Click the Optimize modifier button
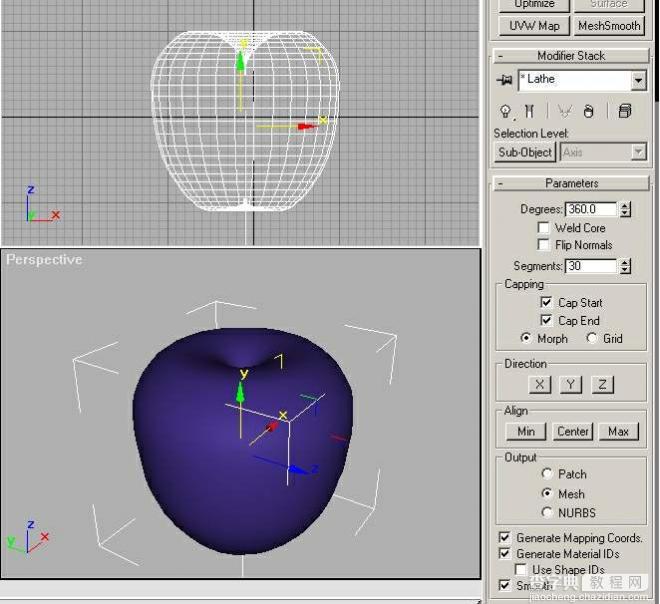 534,5
